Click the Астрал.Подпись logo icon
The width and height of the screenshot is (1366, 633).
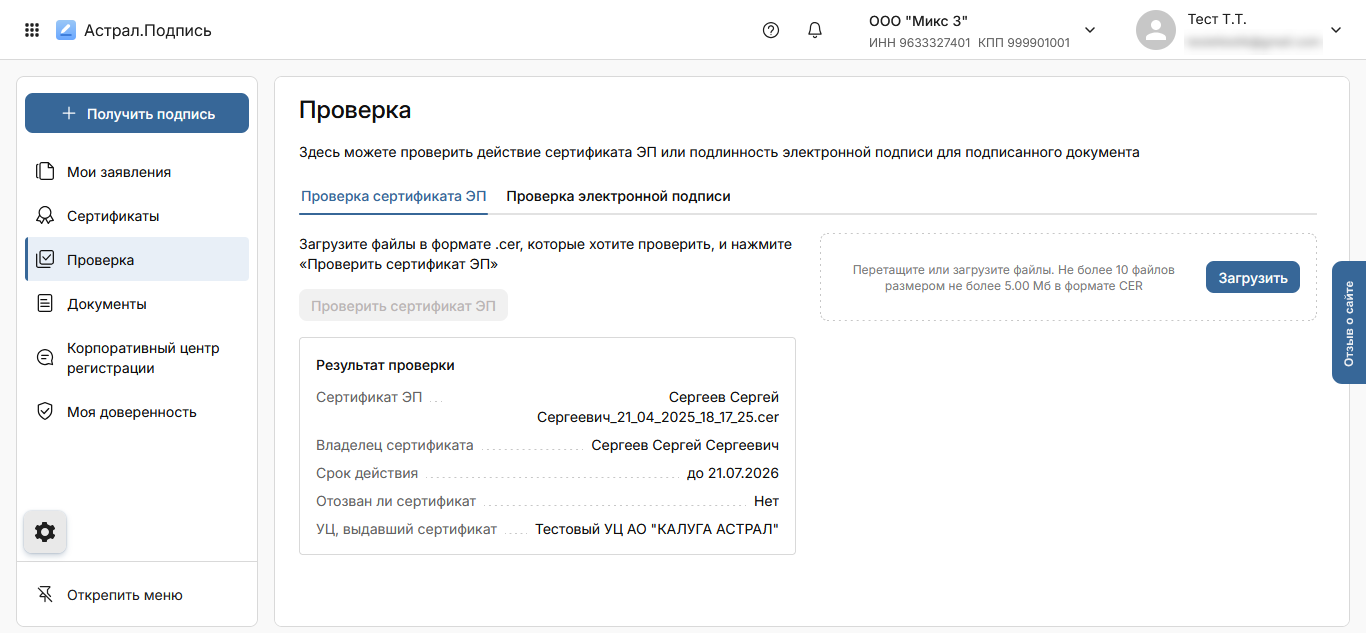(66, 30)
